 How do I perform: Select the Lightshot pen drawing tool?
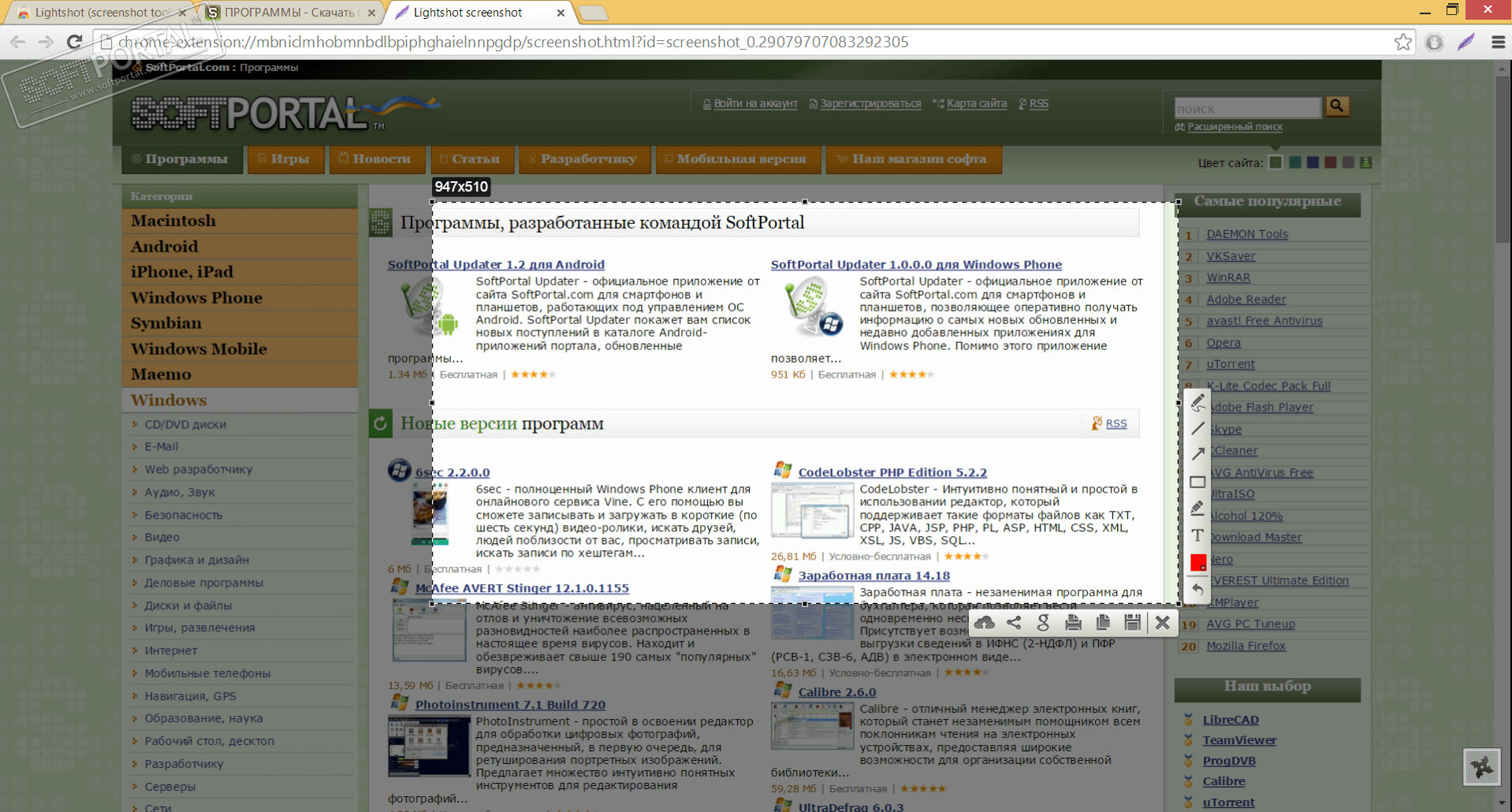click(x=1197, y=402)
